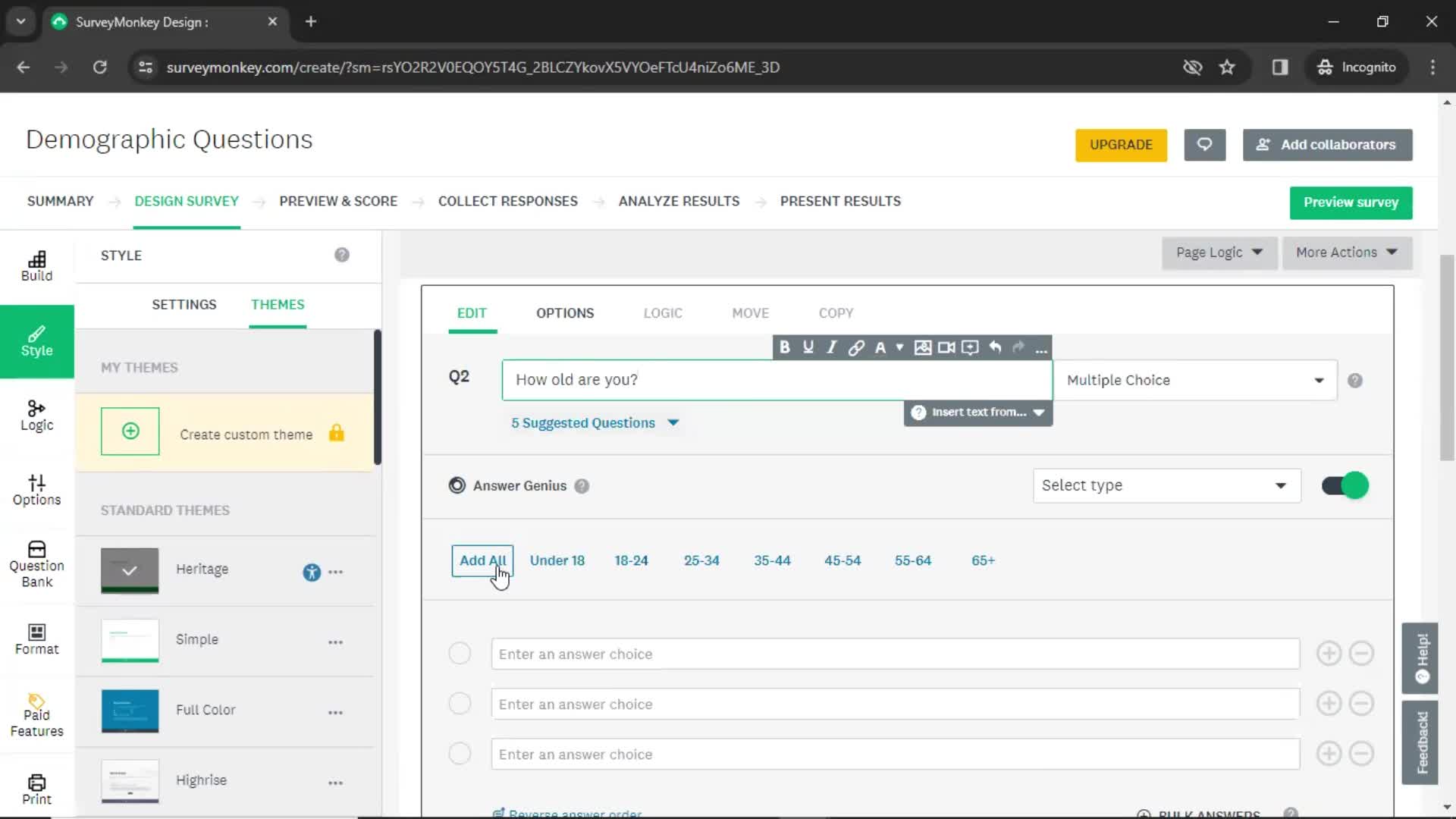Click the Italic formatting icon

[832, 347]
